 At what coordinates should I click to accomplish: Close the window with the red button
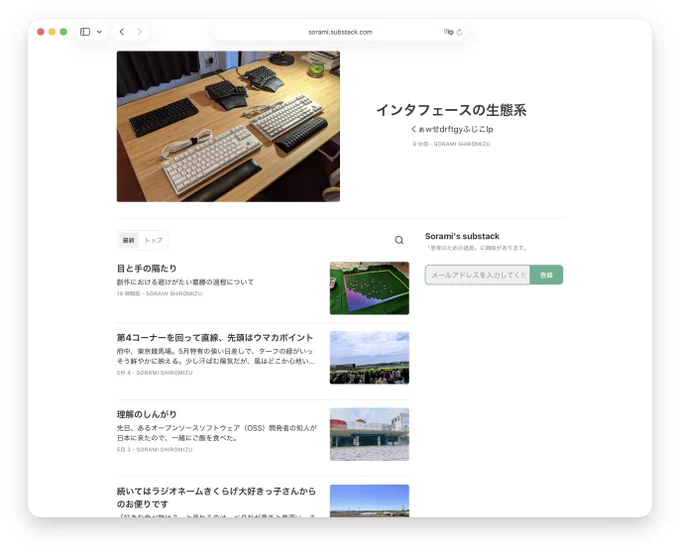pos(41,32)
